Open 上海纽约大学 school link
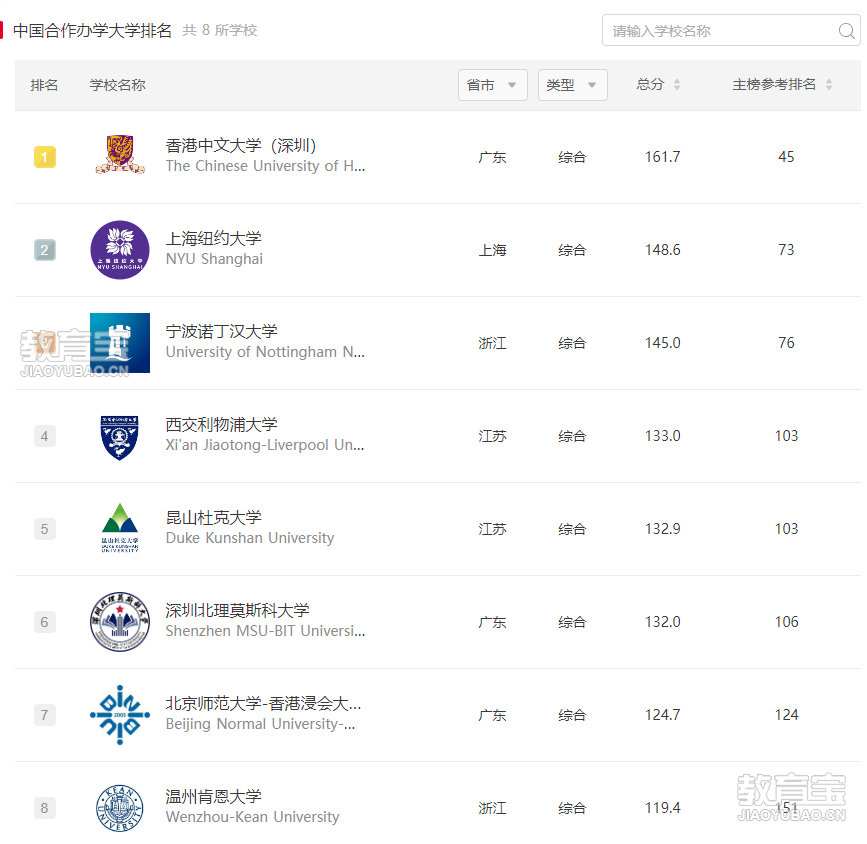 [213, 238]
